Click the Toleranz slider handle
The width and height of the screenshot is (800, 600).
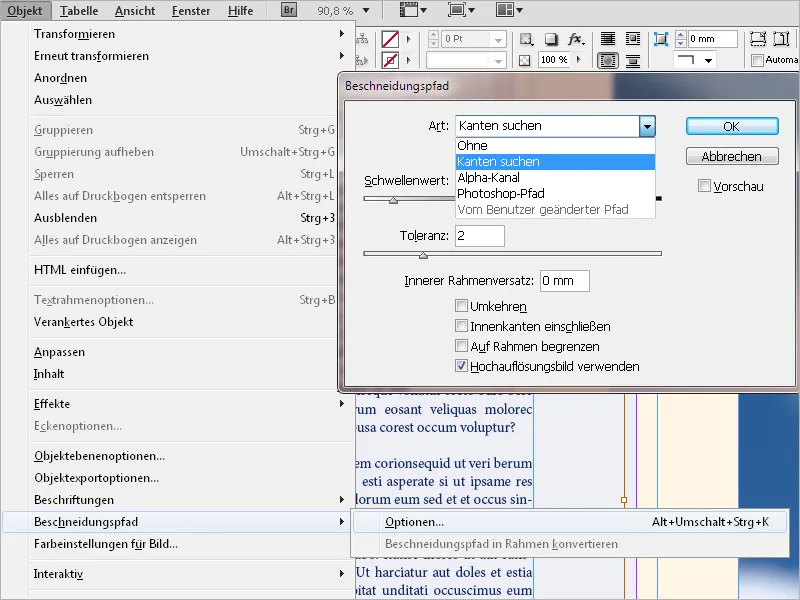[x=423, y=255]
